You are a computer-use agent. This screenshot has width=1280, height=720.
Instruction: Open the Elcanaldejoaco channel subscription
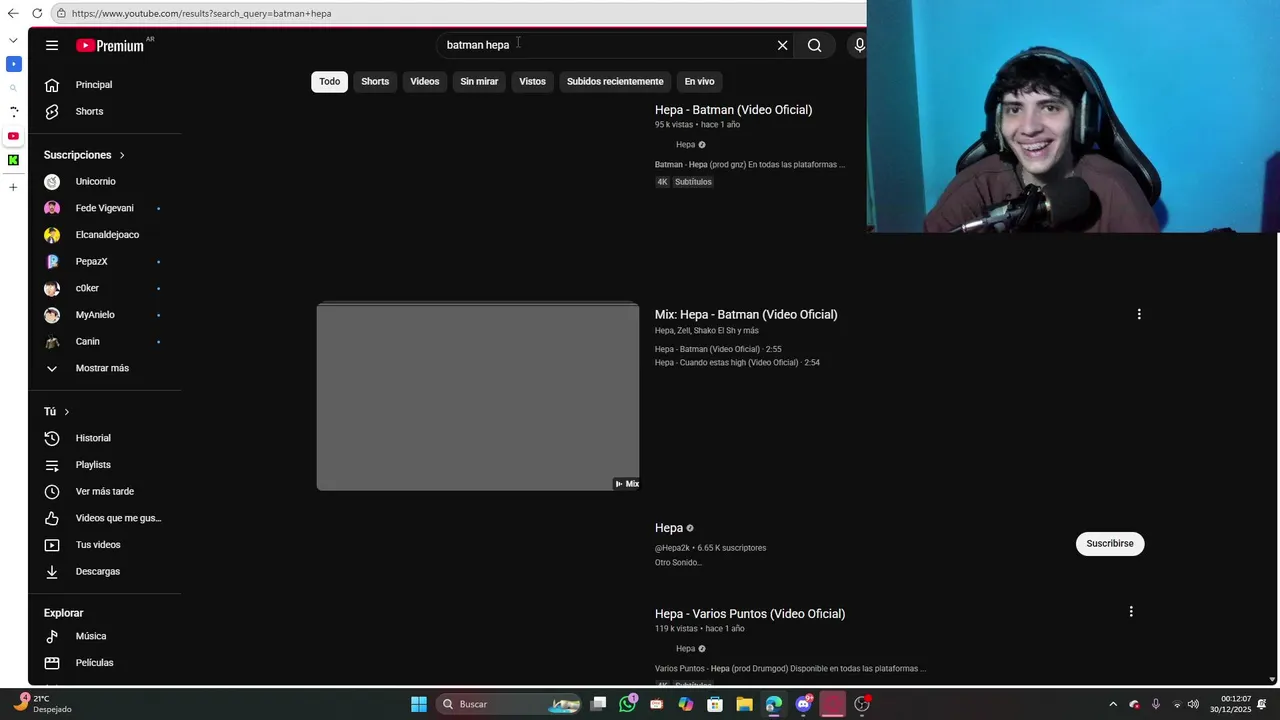pos(105,235)
